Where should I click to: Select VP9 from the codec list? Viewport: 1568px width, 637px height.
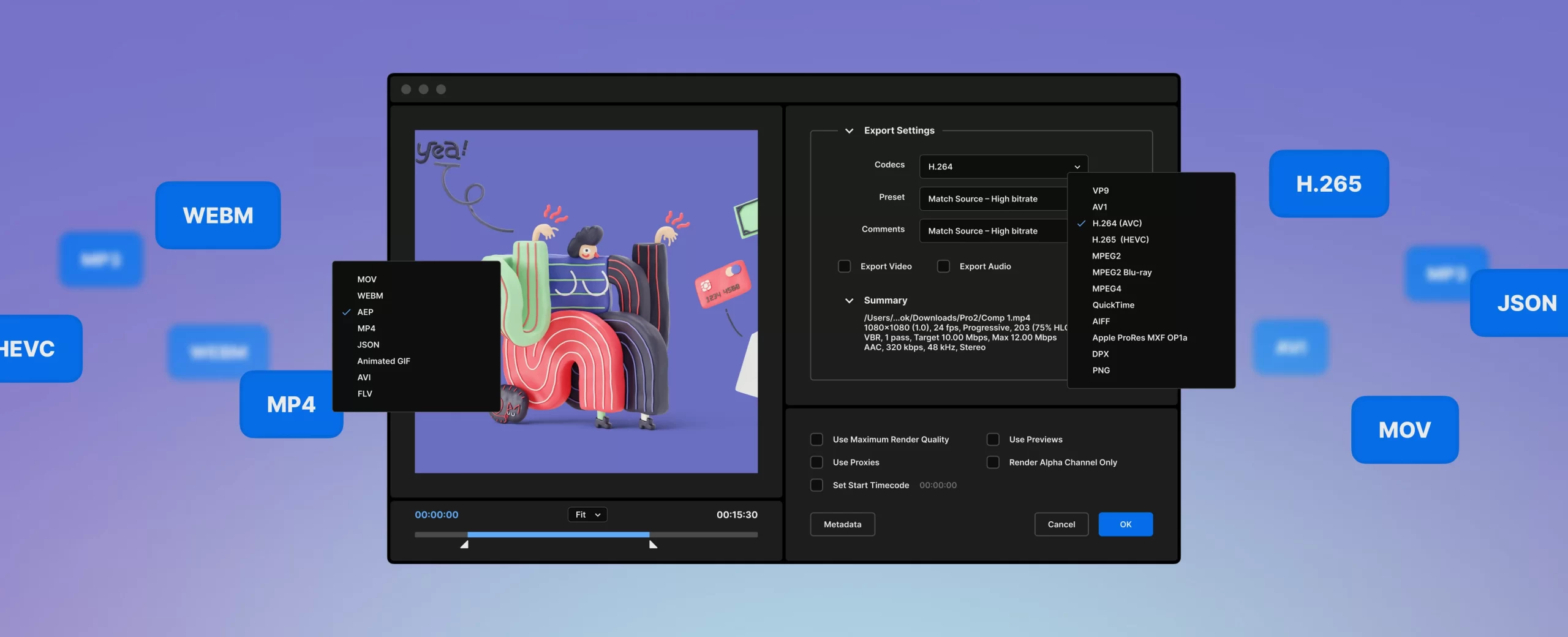pyautogui.click(x=1100, y=190)
